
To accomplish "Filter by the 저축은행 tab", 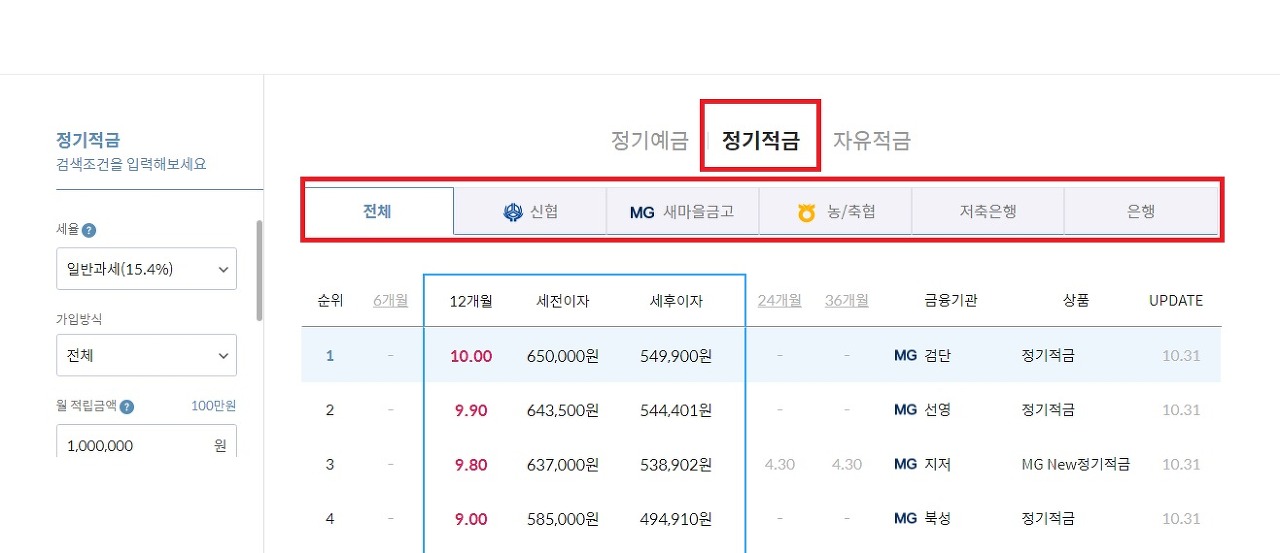I will [988, 211].
